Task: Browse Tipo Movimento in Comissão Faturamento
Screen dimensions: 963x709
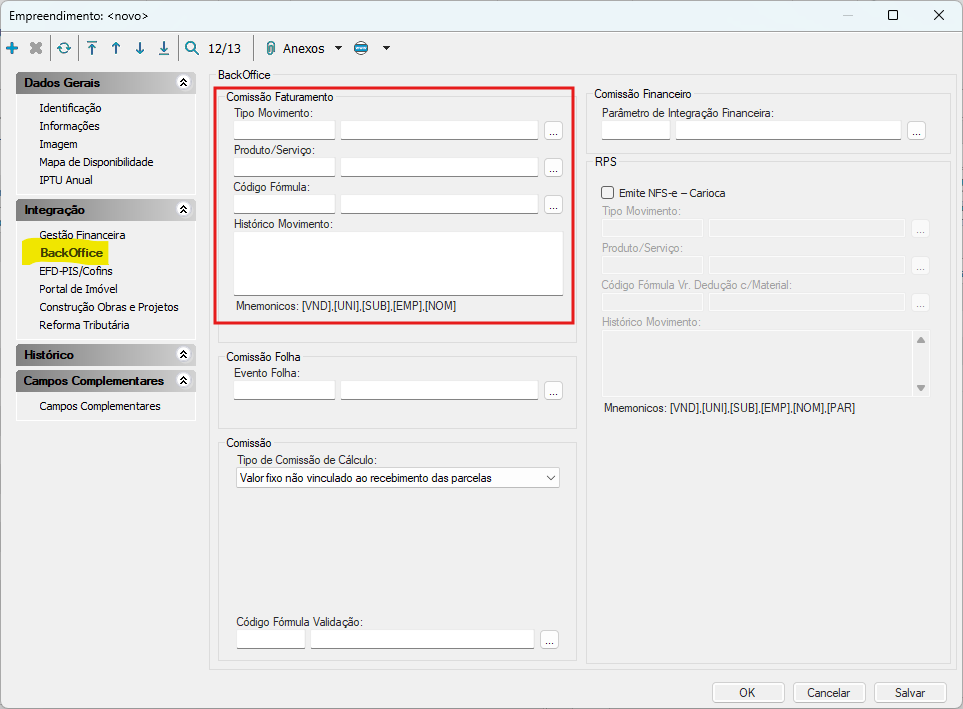Action: [553, 131]
